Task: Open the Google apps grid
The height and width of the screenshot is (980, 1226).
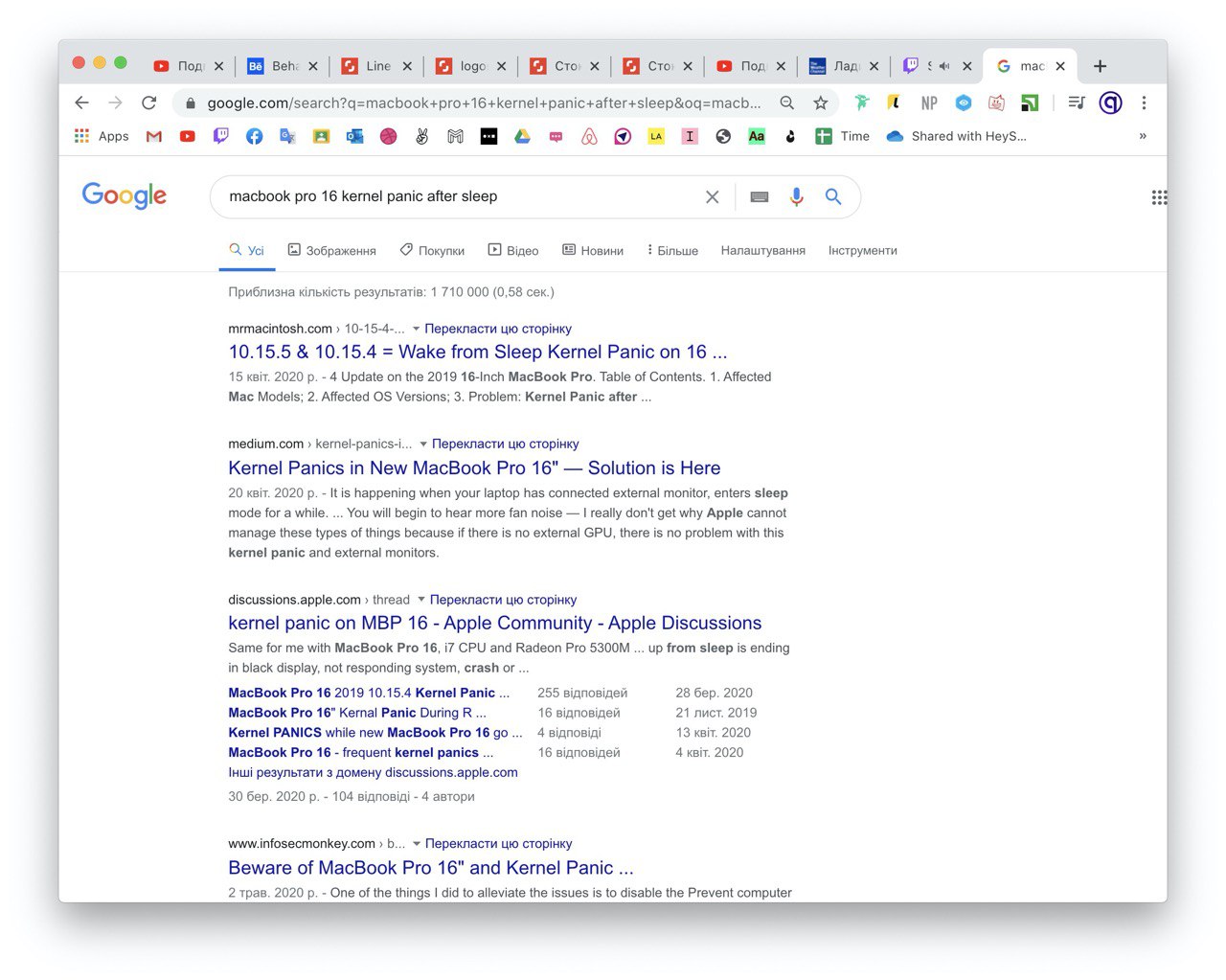Action: coord(1159,197)
